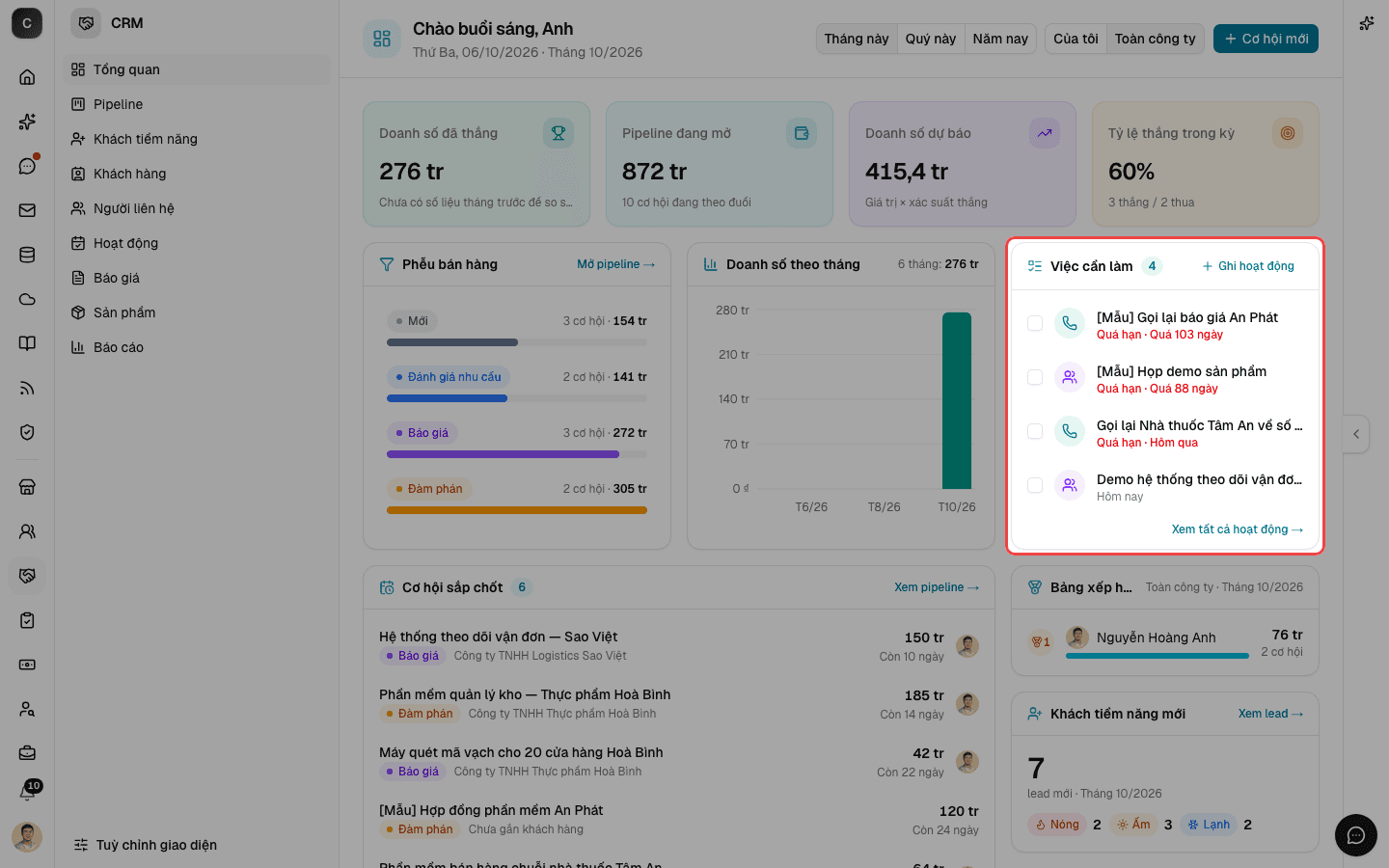Check the task Gọi lại Nhà thuốc Tâm An
Viewport: 1389px width, 868px height.
pyautogui.click(x=1035, y=431)
